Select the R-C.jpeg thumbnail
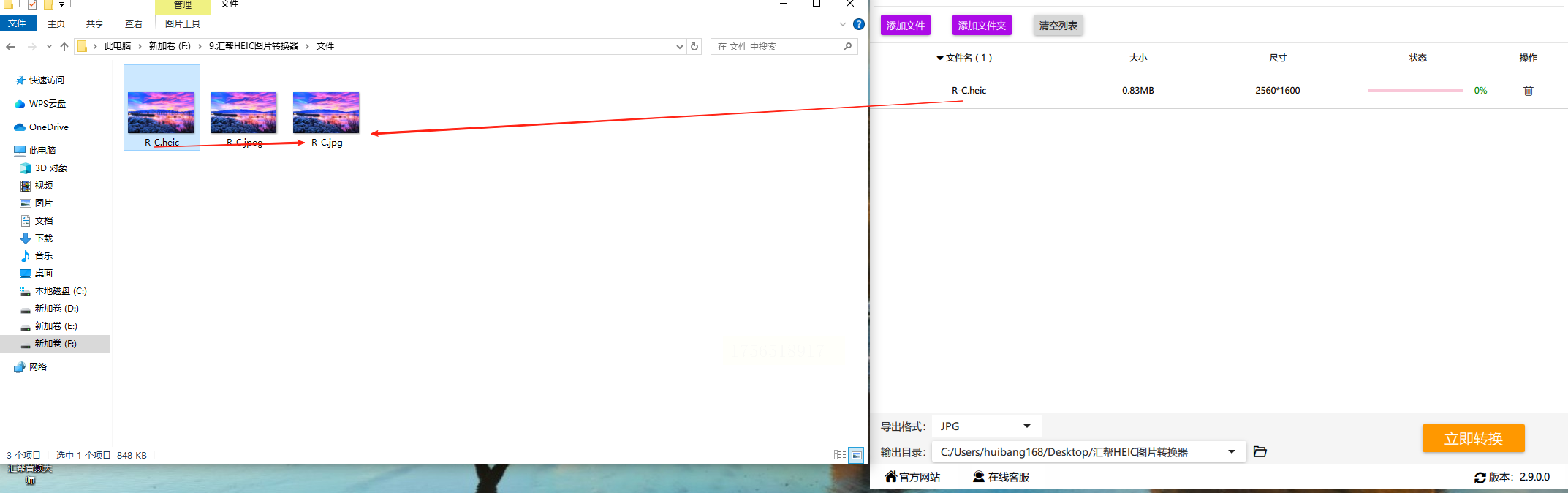The width and height of the screenshot is (1568, 493). click(243, 113)
